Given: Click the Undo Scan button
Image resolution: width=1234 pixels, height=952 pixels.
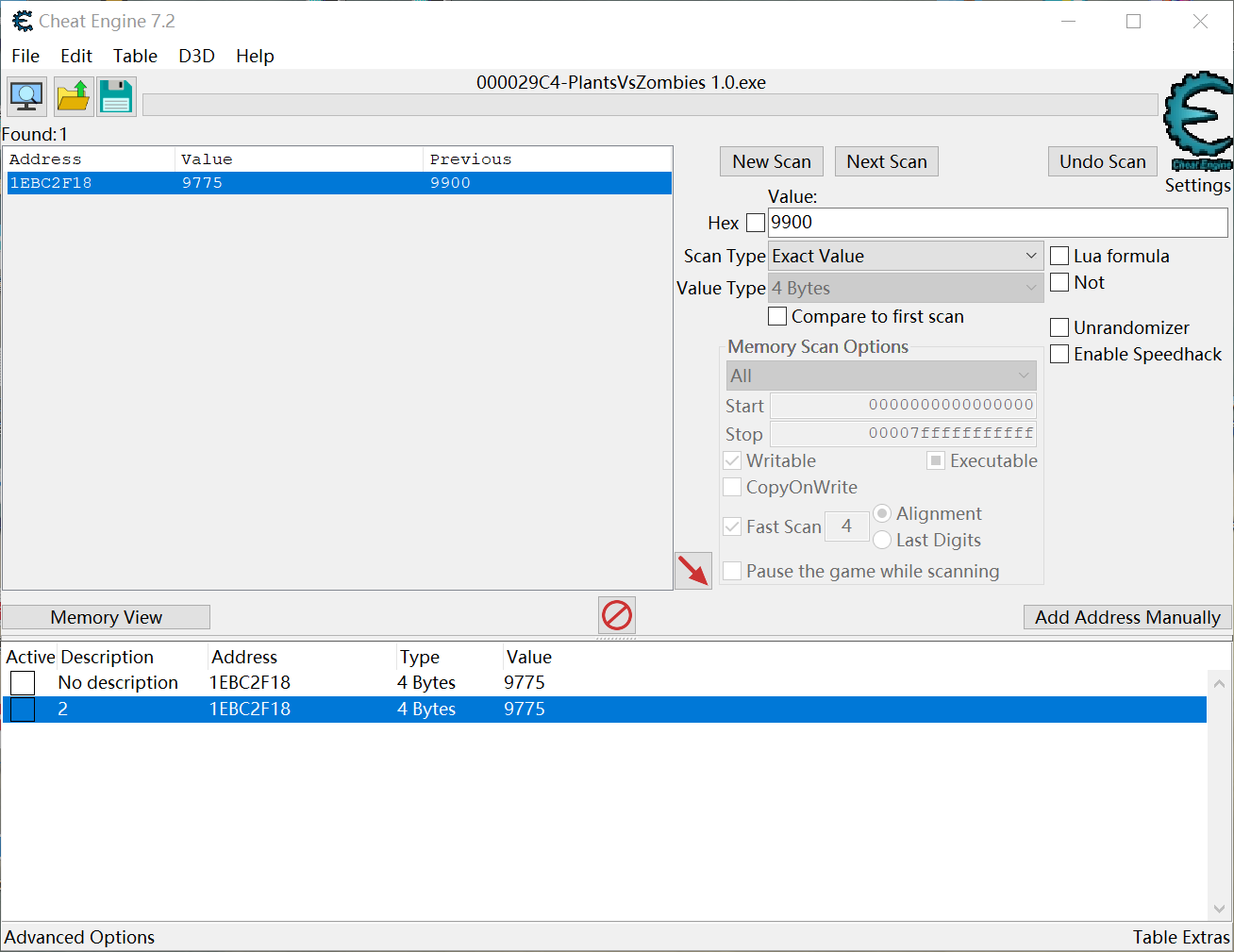Looking at the screenshot, I should 1103,161.
